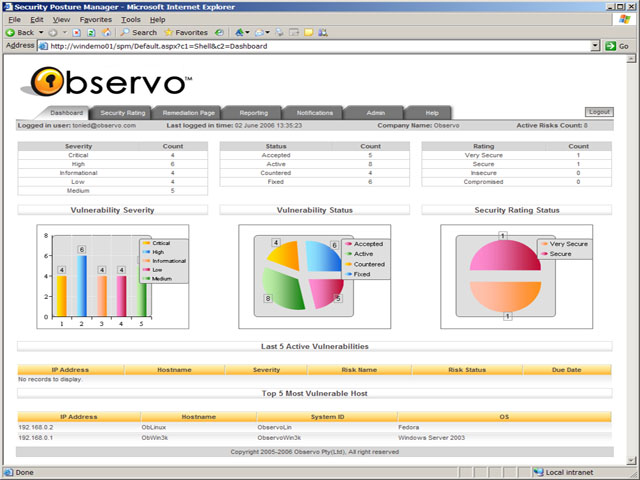Sort by Risk Status column header

pos(467,370)
